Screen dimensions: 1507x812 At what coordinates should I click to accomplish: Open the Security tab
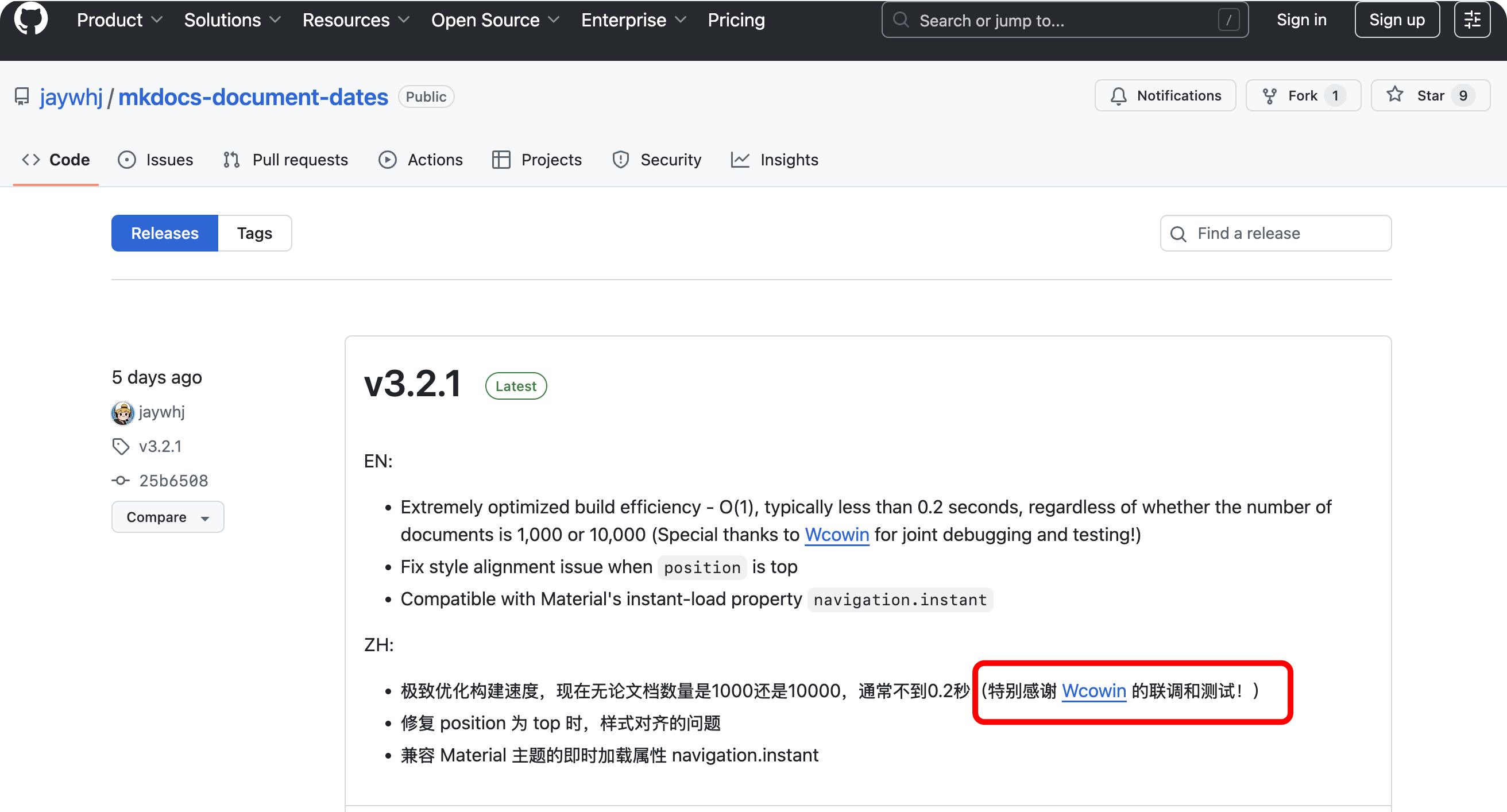click(656, 160)
